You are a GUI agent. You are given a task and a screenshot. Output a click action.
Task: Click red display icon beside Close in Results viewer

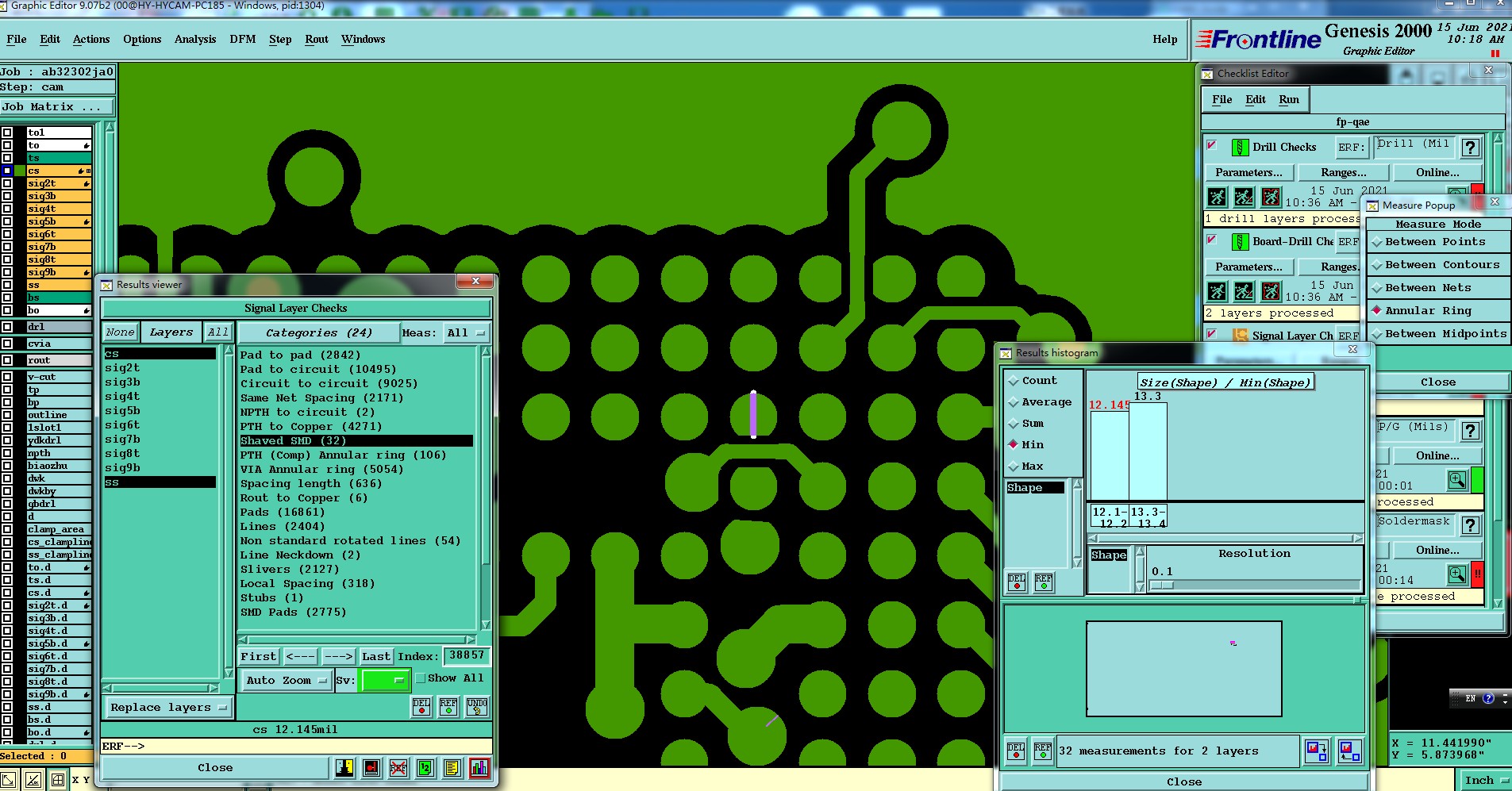coord(371,767)
